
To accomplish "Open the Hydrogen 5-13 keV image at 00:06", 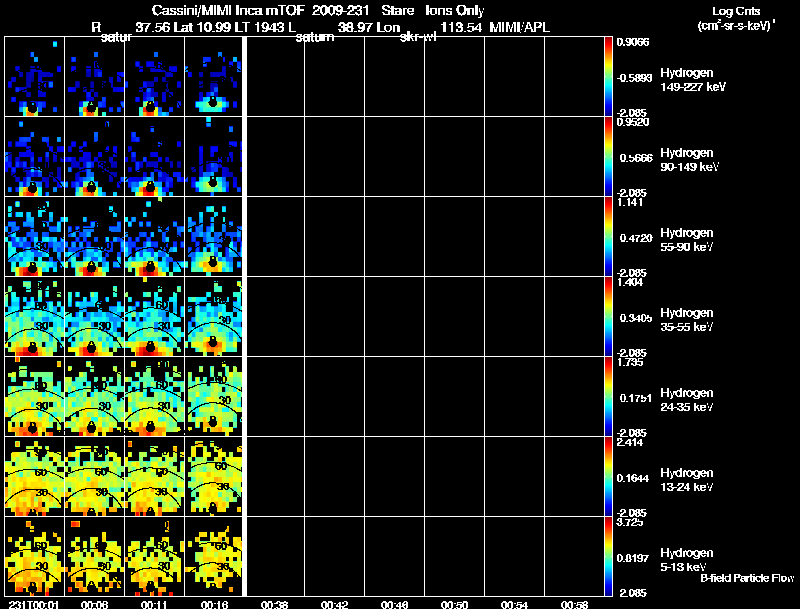I will [94, 556].
